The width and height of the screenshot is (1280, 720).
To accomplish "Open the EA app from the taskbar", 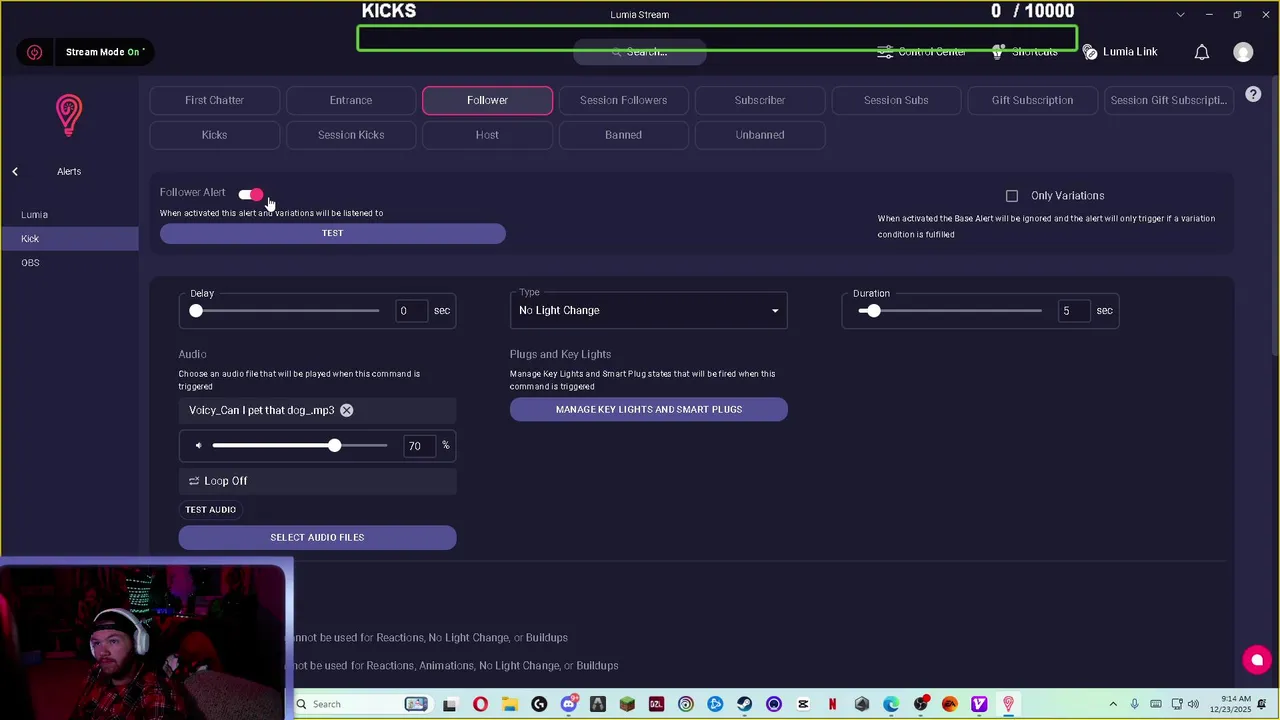I will click(950, 704).
